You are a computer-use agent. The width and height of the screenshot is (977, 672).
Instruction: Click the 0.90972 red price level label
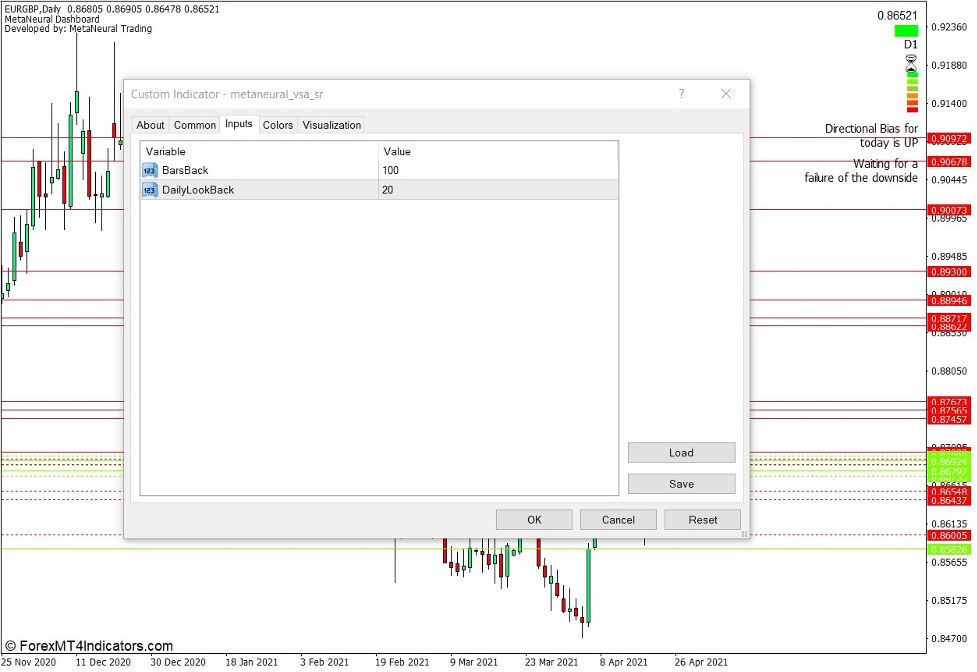pos(947,138)
